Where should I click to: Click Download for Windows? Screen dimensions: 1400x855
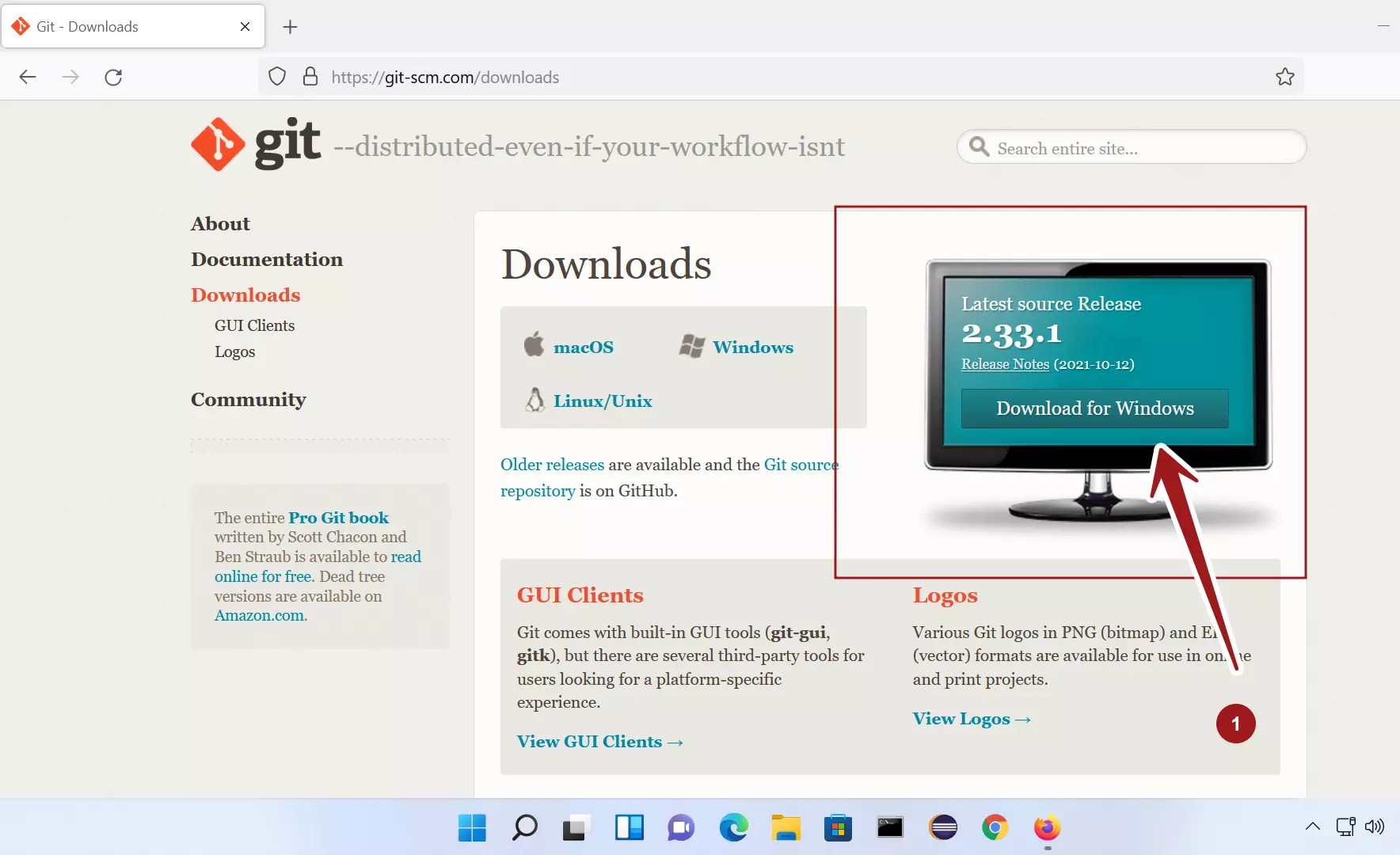click(x=1095, y=408)
